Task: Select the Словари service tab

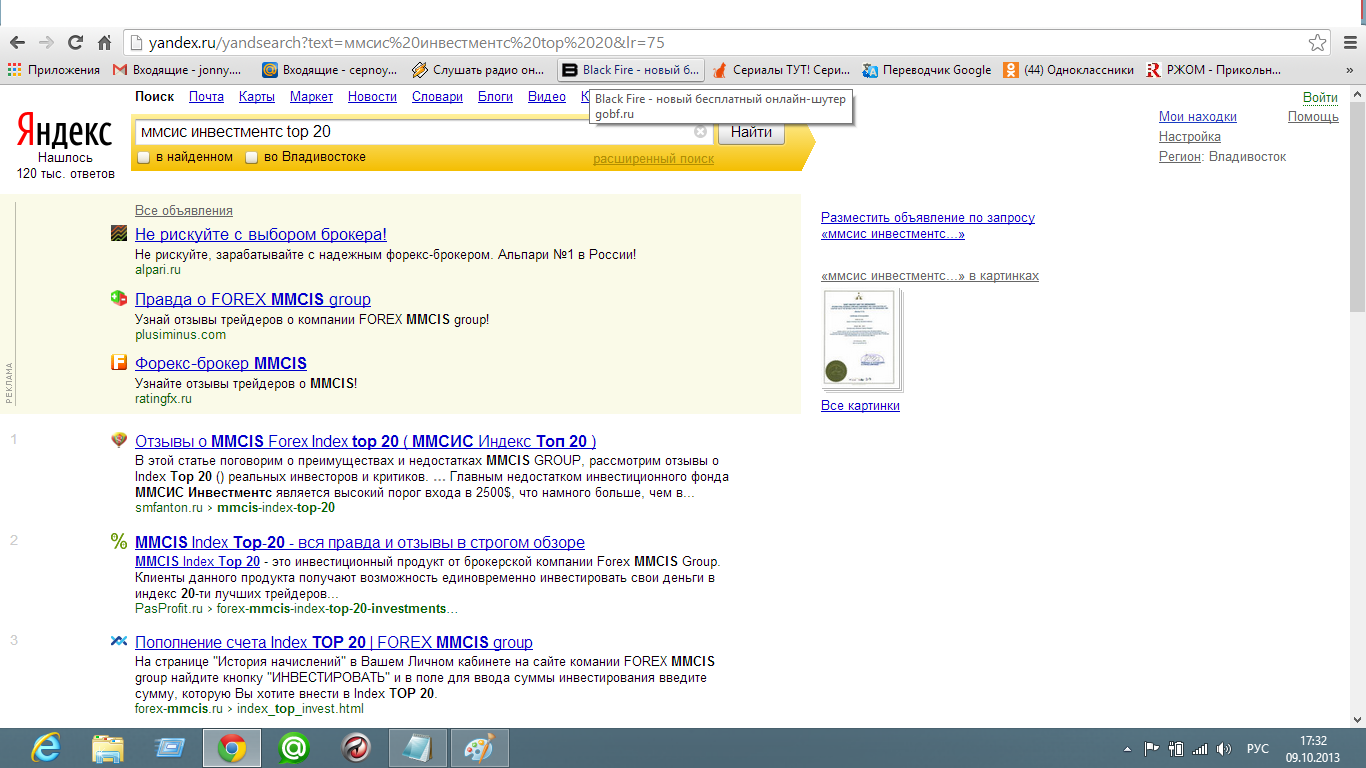Action: pyautogui.click(x=437, y=97)
